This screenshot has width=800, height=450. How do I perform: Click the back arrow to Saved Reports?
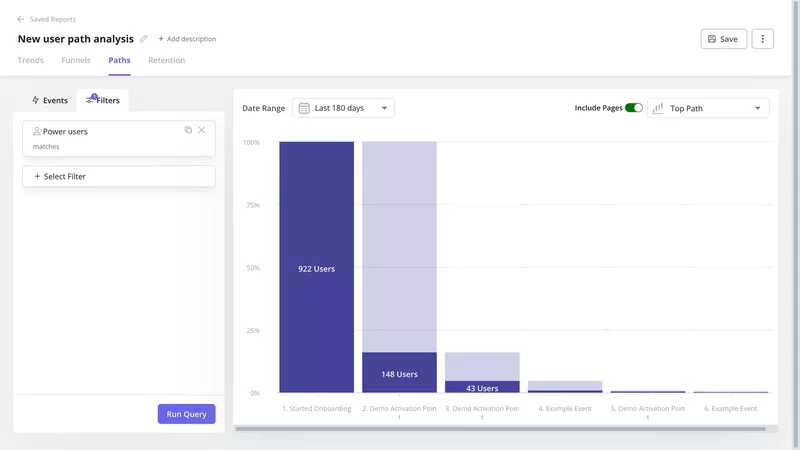click(x=21, y=19)
